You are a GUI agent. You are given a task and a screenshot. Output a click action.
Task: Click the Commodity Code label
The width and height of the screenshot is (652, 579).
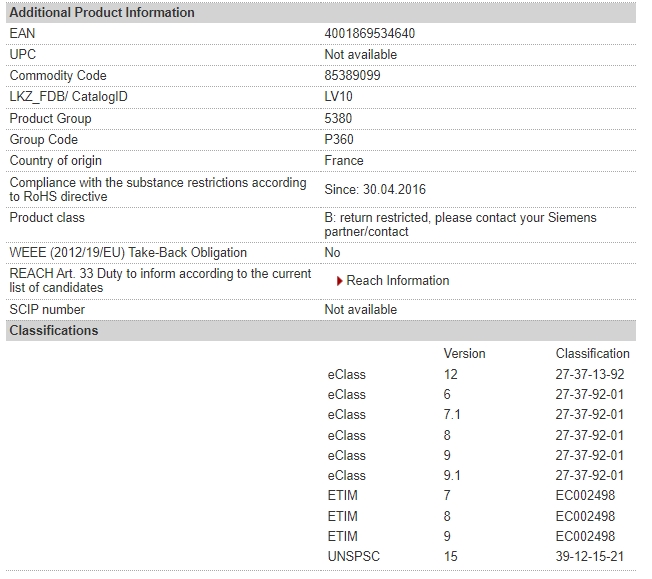click(58, 75)
